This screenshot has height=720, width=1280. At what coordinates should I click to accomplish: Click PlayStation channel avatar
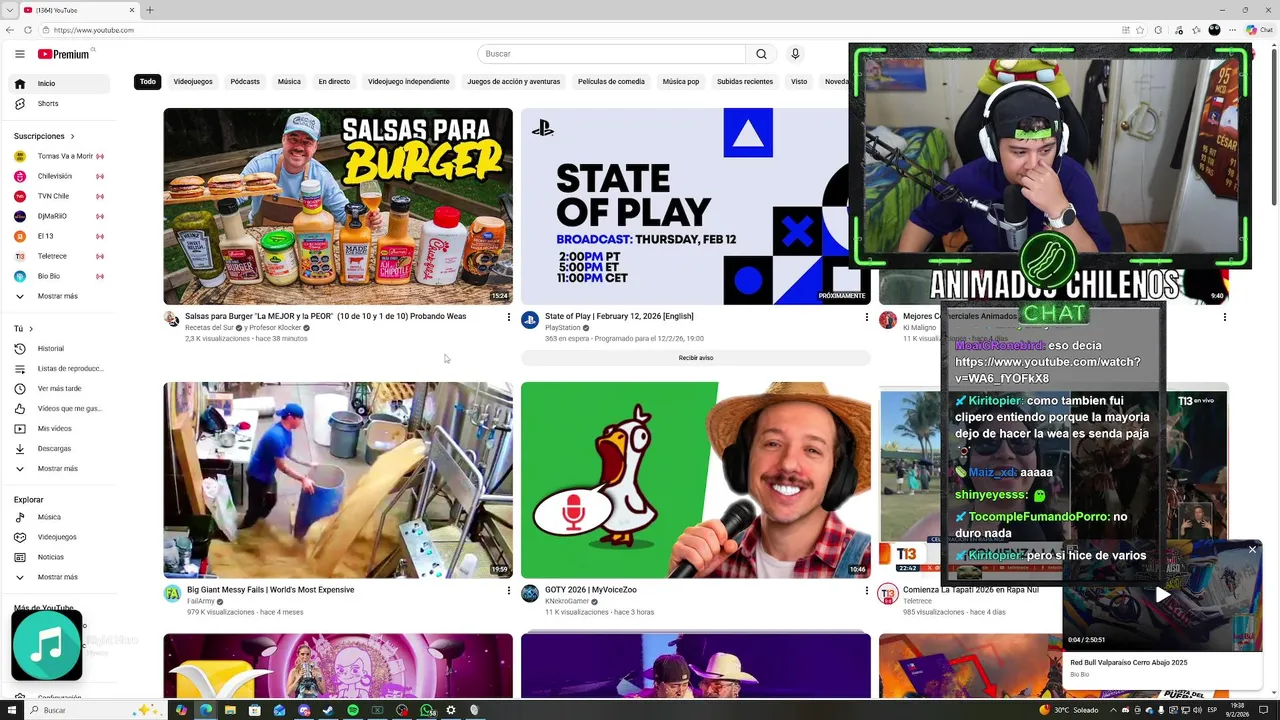[530, 320]
